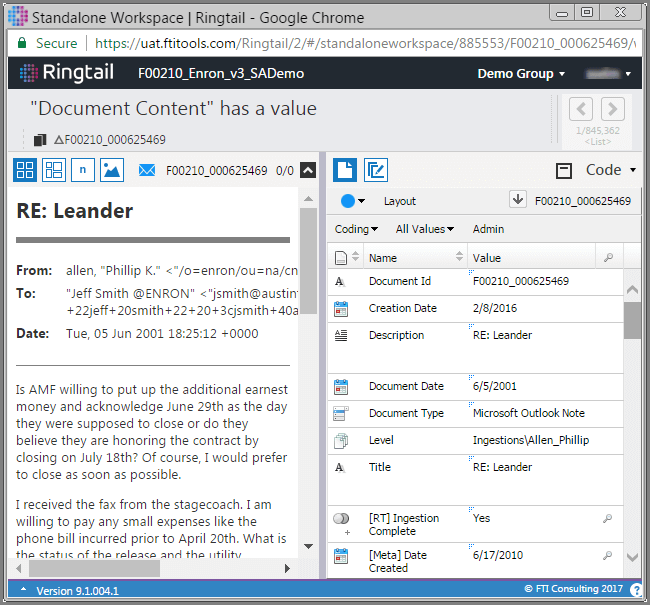Click the 1/845,362 list counter
Image resolution: width=650 pixels, height=605 pixels.
(x=597, y=131)
